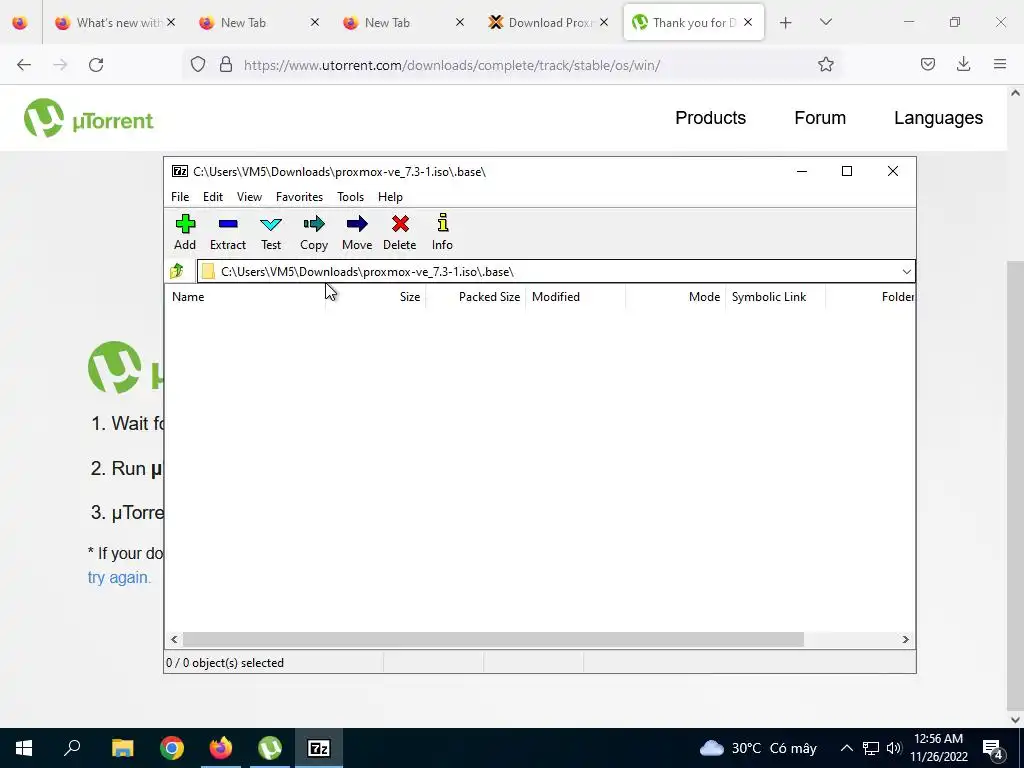The image size is (1024, 768).
Task: Show hidden system tray icons
Action: (846, 748)
